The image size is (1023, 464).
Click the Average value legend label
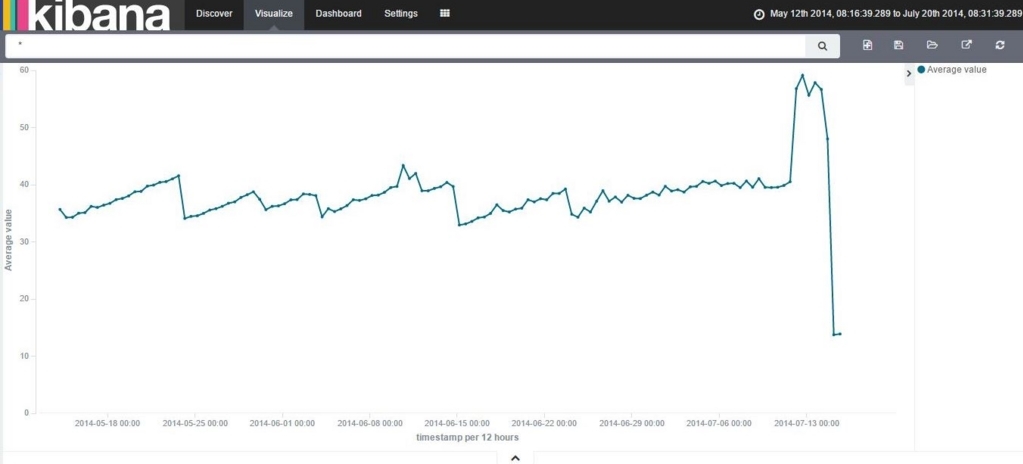click(956, 69)
